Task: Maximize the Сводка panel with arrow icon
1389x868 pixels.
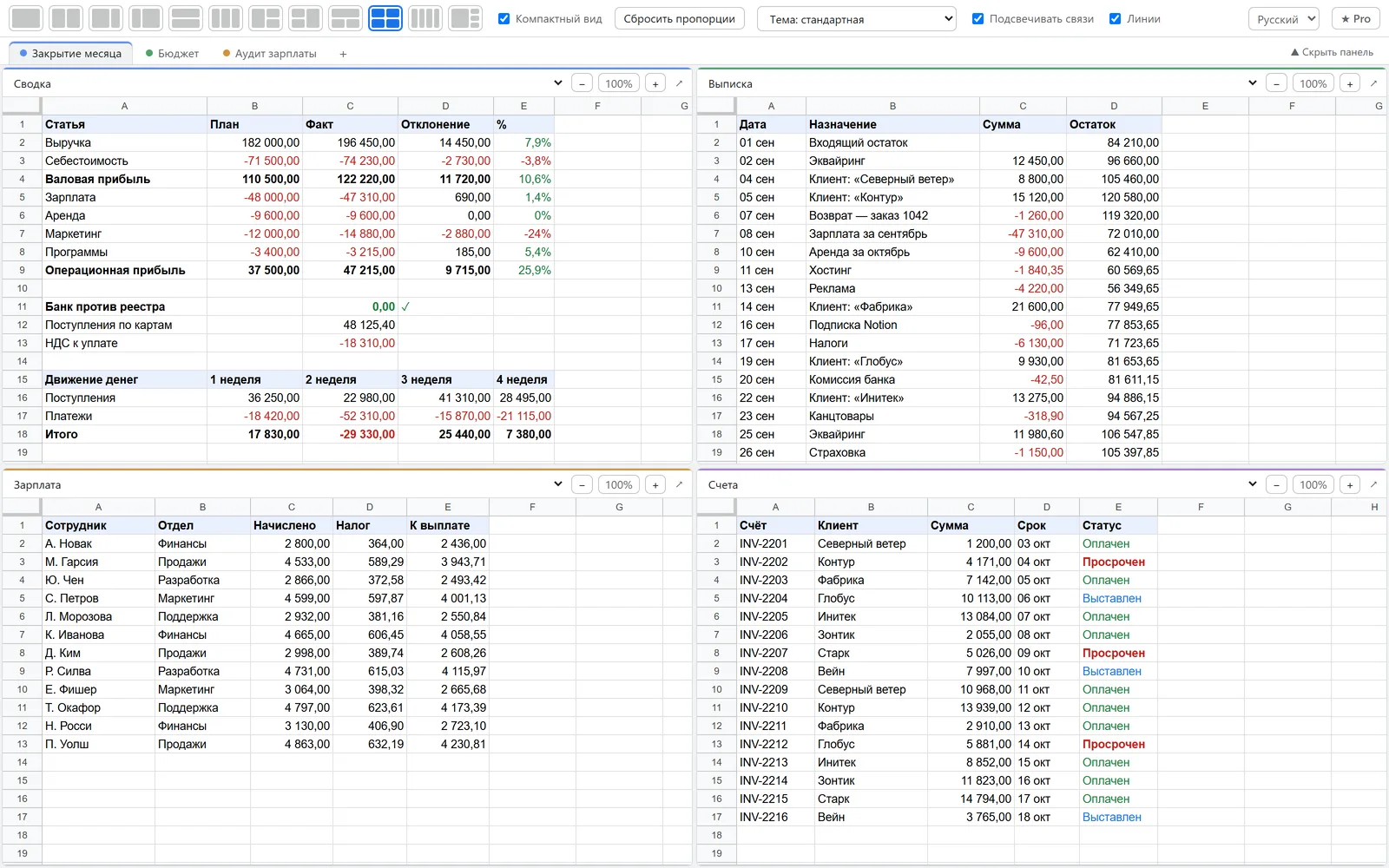Action: [x=679, y=83]
